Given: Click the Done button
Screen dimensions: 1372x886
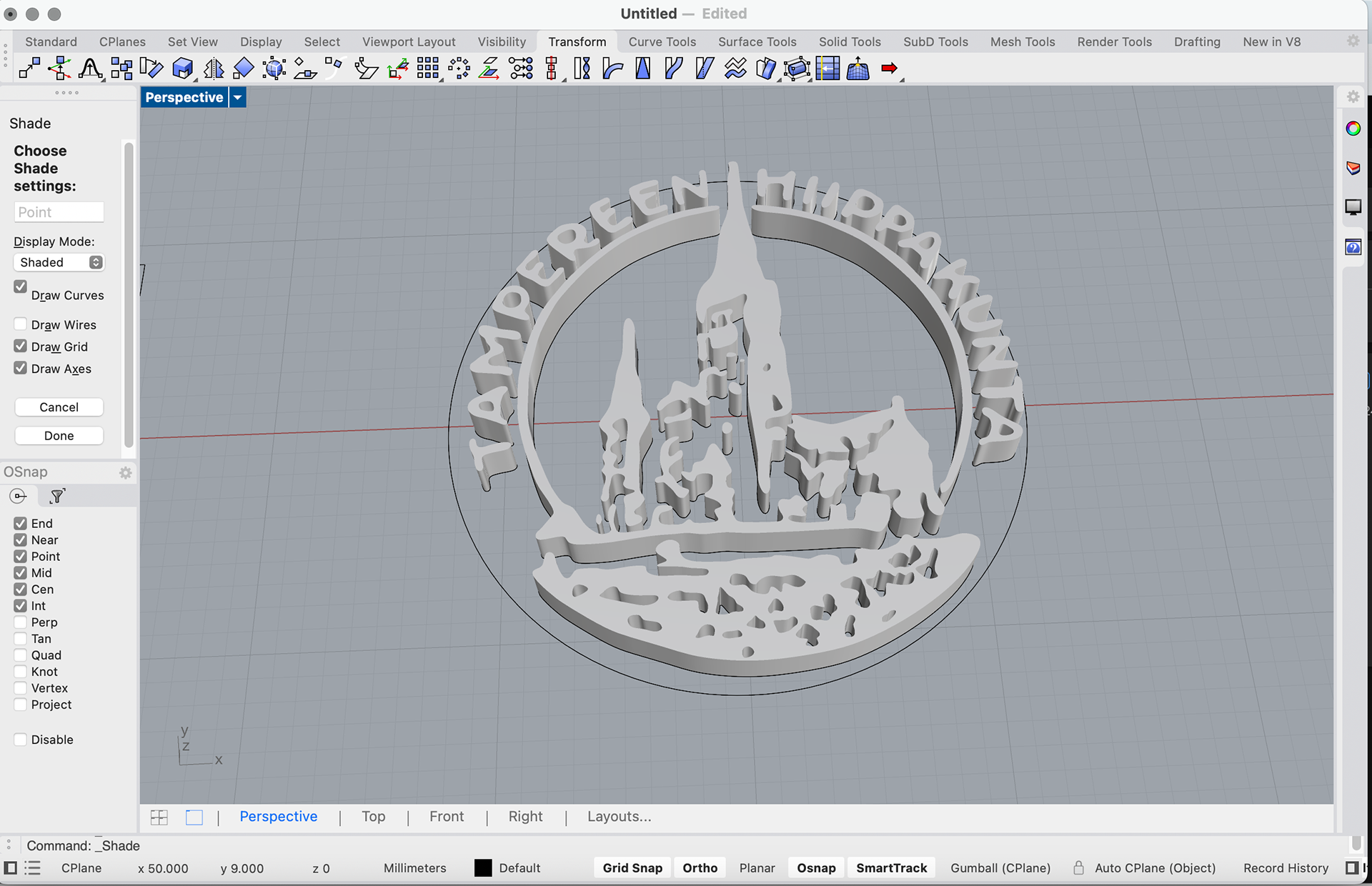Looking at the screenshot, I should pyautogui.click(x=59, y=436).
